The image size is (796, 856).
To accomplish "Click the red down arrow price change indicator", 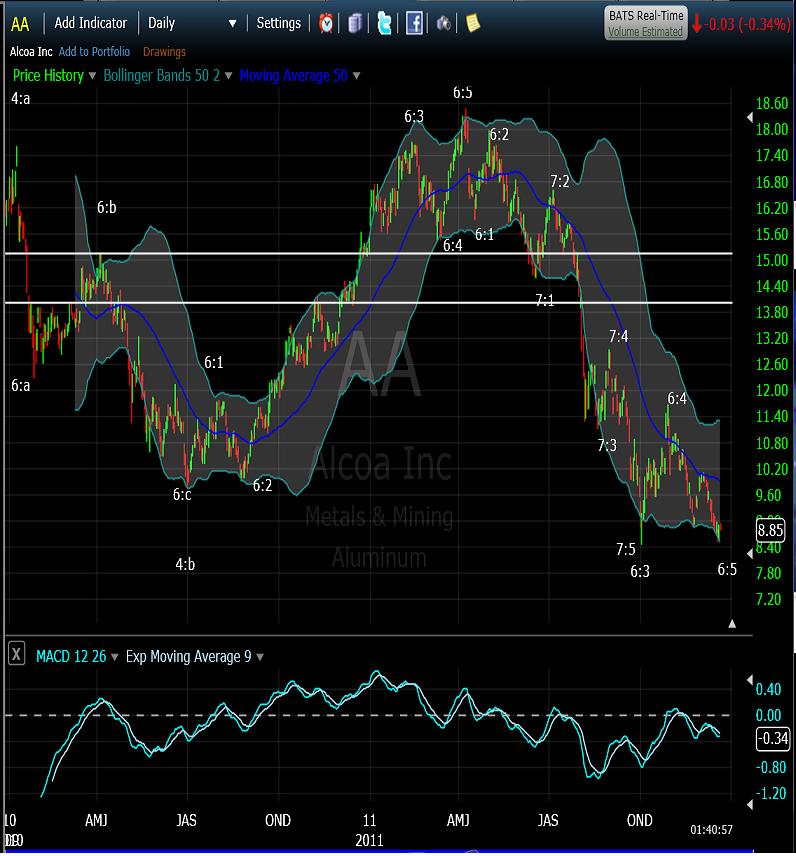I will click(697, 23).
